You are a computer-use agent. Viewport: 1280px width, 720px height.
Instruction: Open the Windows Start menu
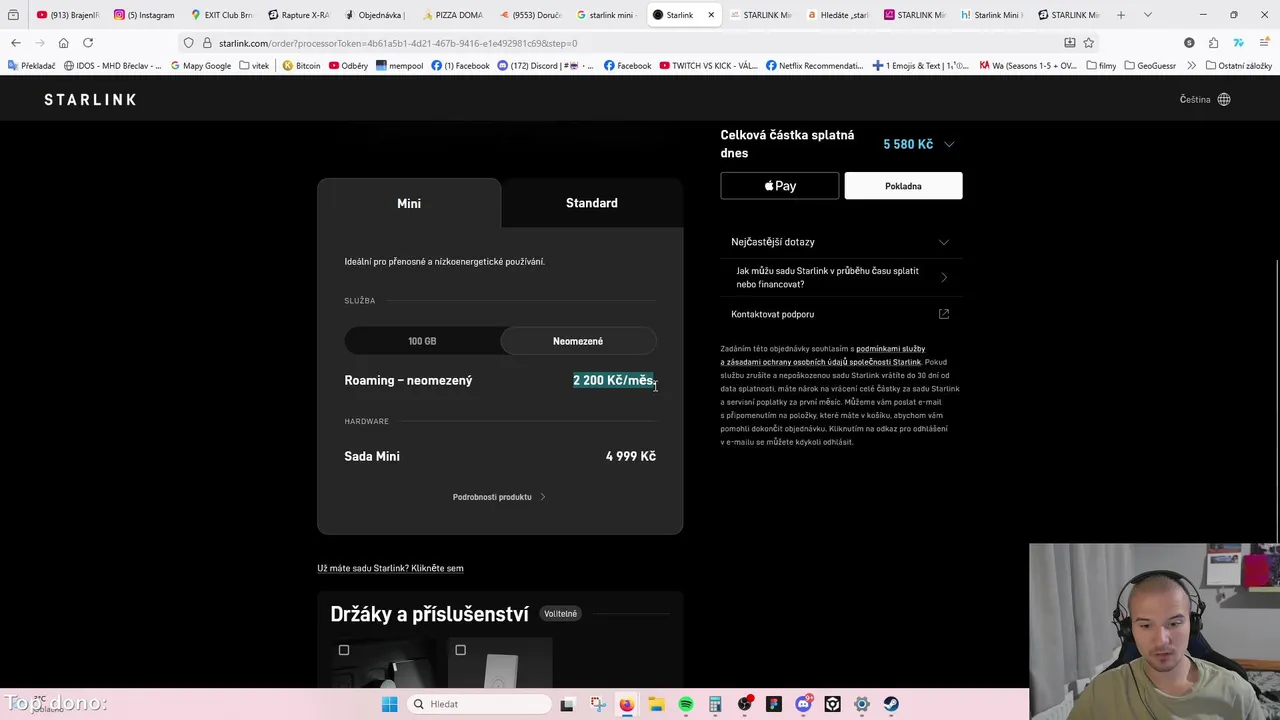pyautogui.click(x=390, y=704)
